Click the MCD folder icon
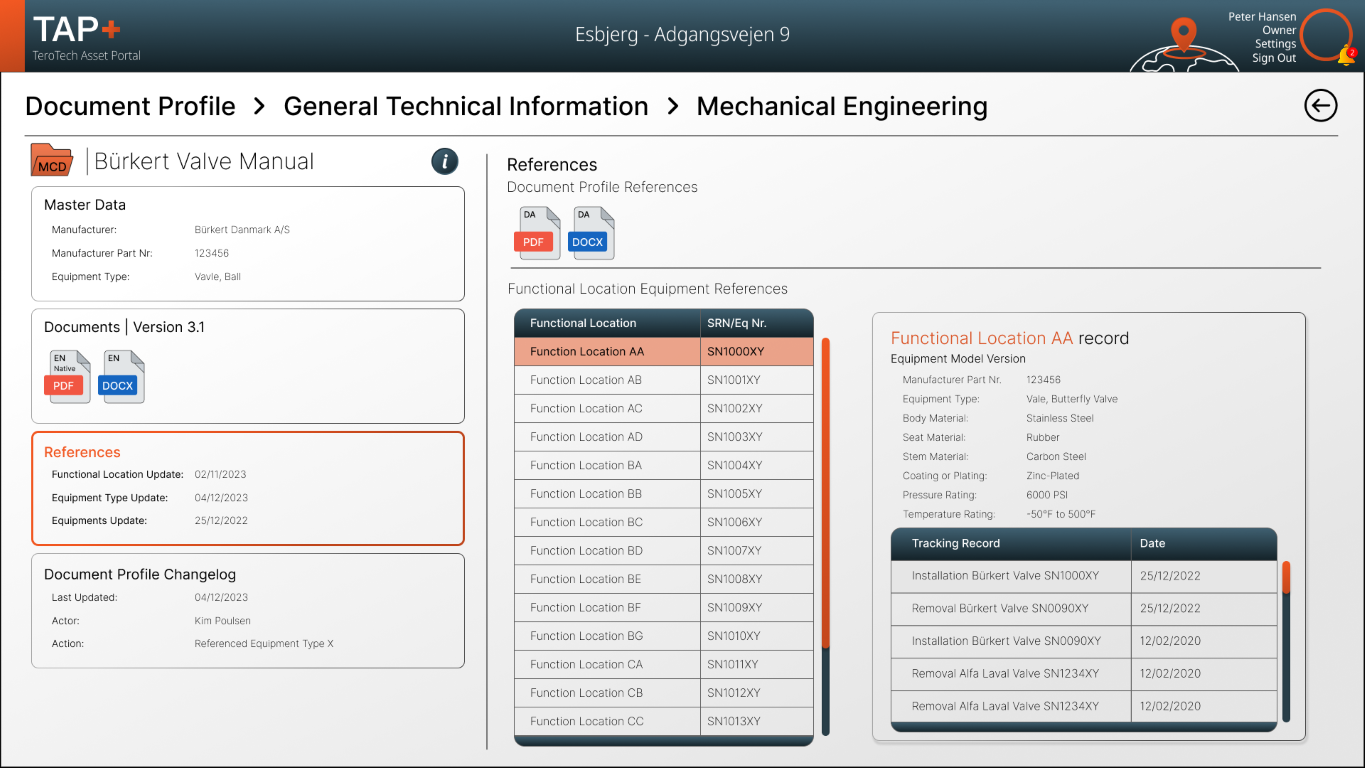The image size is (1365, 768). (x=52, y=160)
